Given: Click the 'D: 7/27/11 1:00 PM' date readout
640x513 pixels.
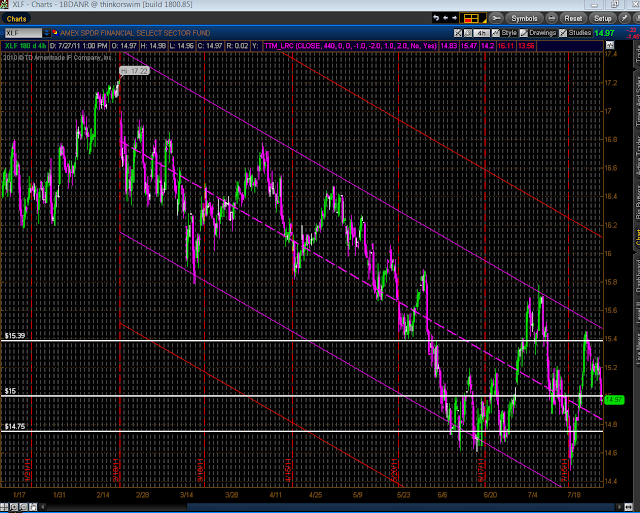Looking at the screenshot, I should coord(79,46).
